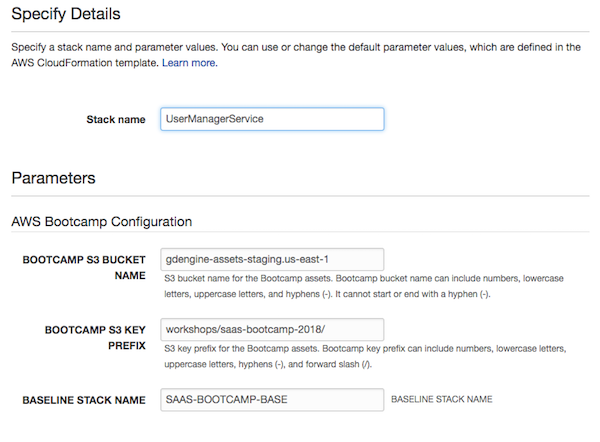
Task: Open the Learn more link
Action: (x=190, y=63)
